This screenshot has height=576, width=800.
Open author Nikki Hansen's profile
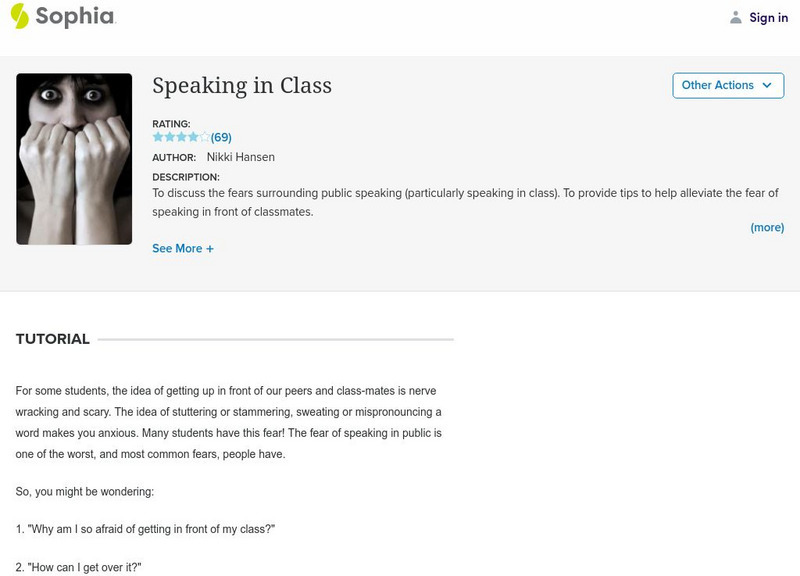pyautogui.click(x=240, y=157)
